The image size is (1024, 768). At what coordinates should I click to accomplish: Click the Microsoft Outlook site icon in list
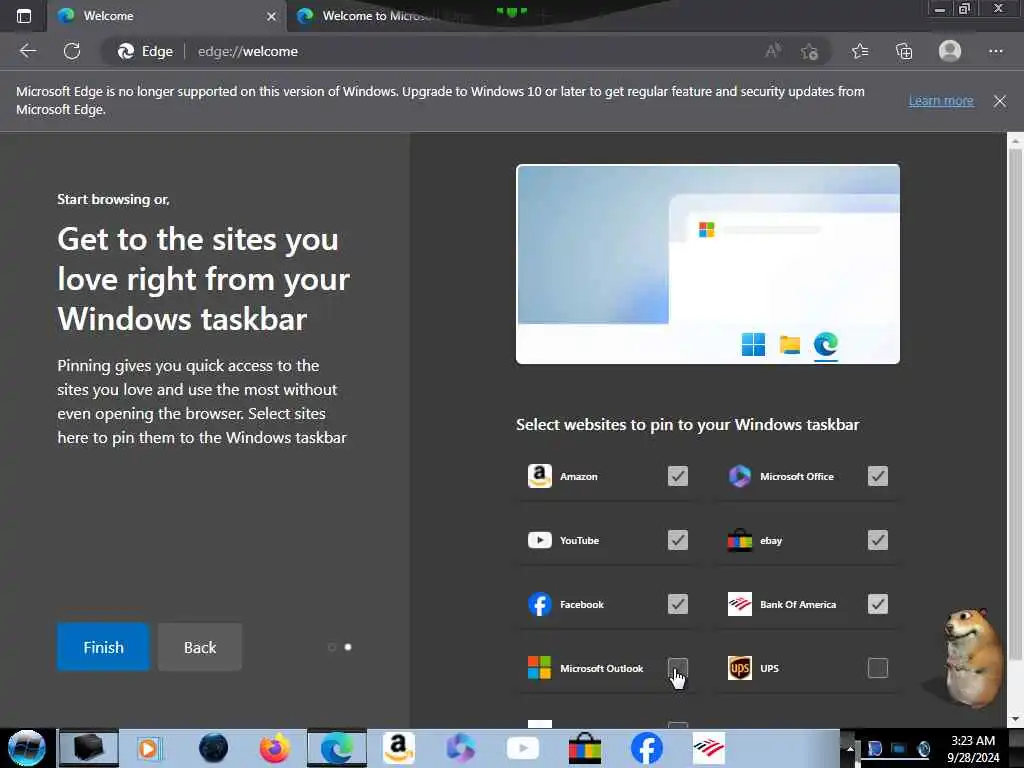point(539,668)
